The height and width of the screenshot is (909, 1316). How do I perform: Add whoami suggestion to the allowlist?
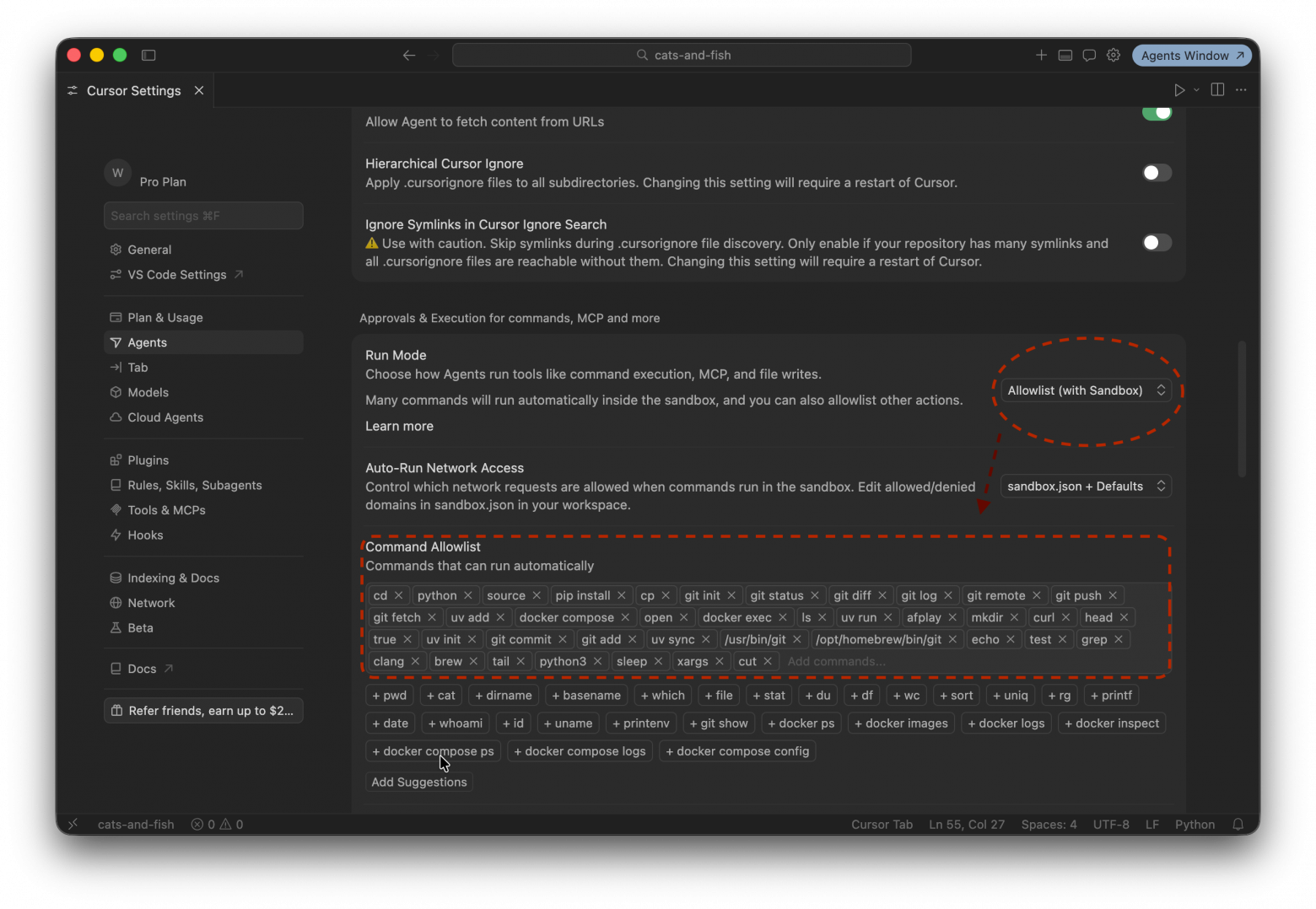456,723
